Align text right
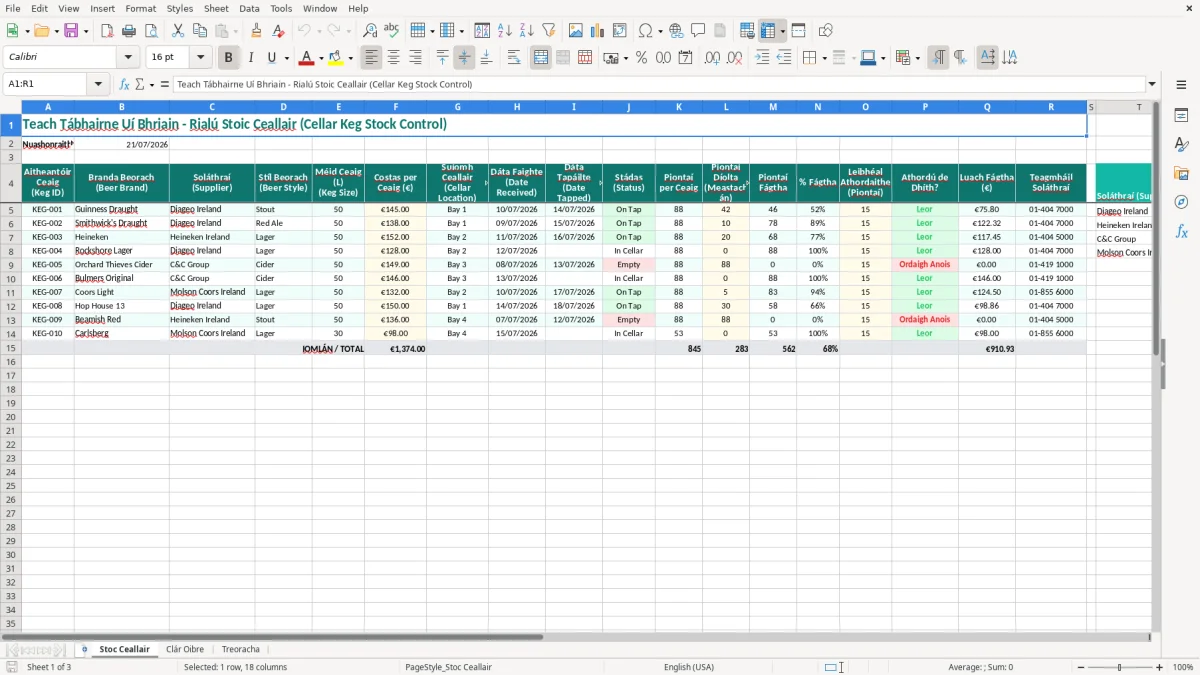The width and height of the screenshot is (1200, 675). pos(415,58)
